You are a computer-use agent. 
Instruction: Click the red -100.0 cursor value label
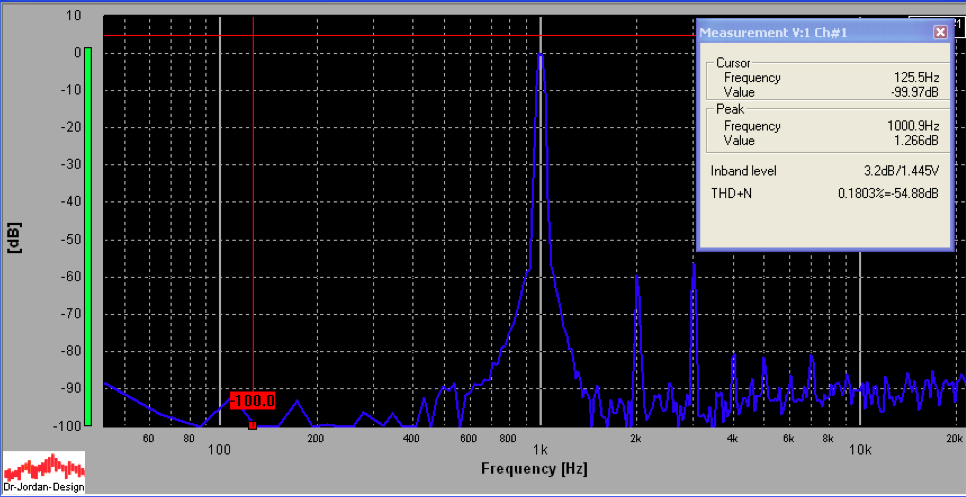252,401
